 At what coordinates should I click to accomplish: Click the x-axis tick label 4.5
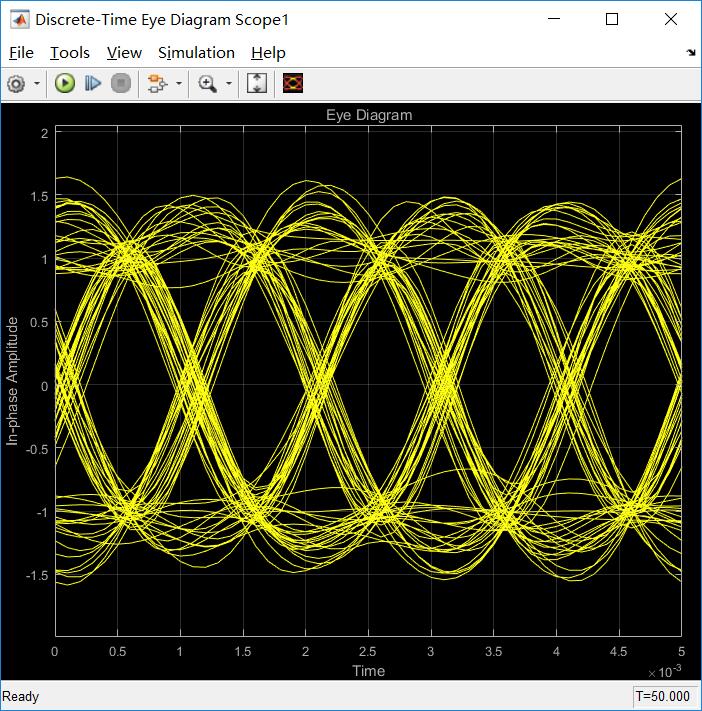click(619, 652)
